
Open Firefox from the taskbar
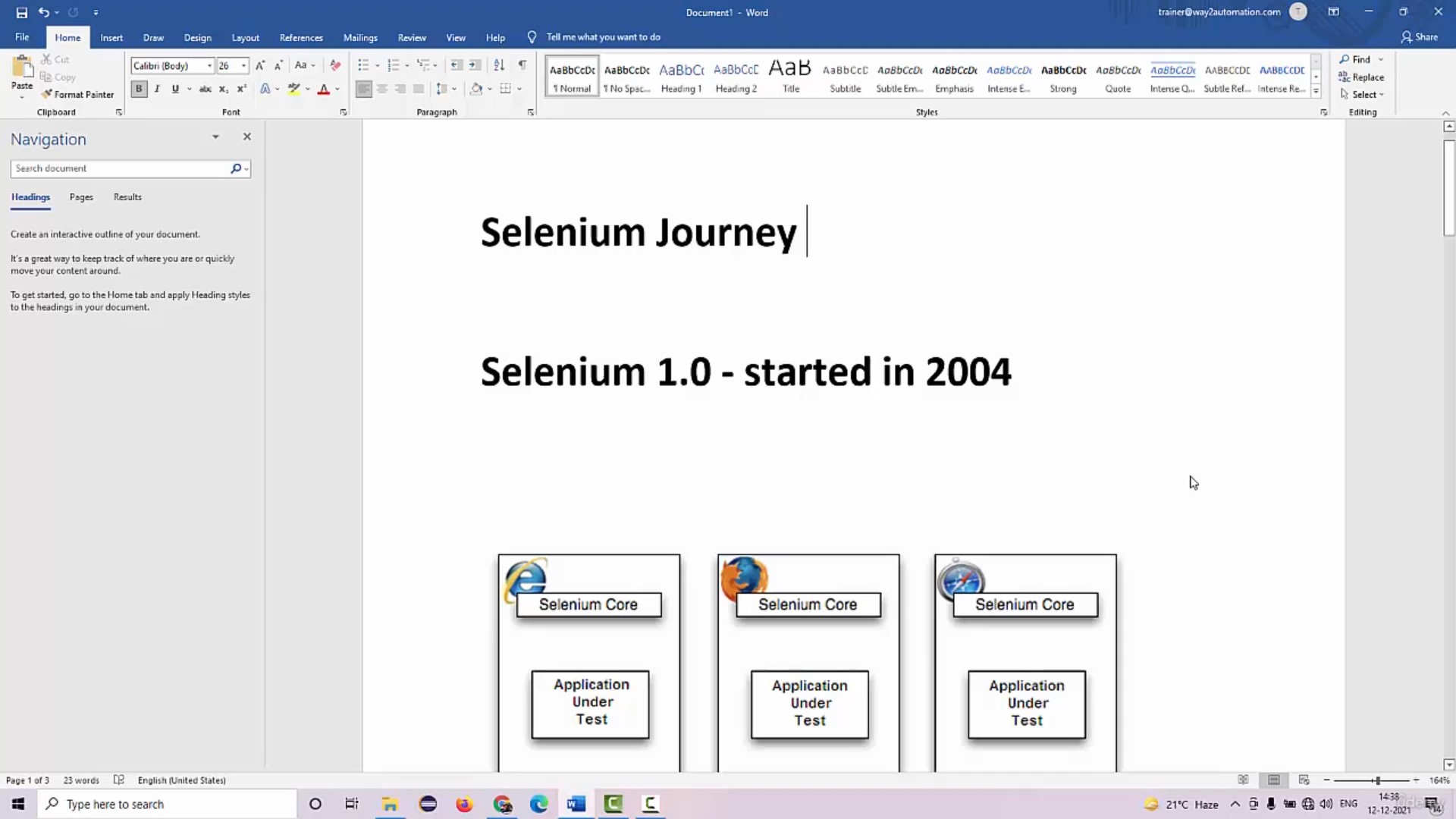[x=464, y=804]
